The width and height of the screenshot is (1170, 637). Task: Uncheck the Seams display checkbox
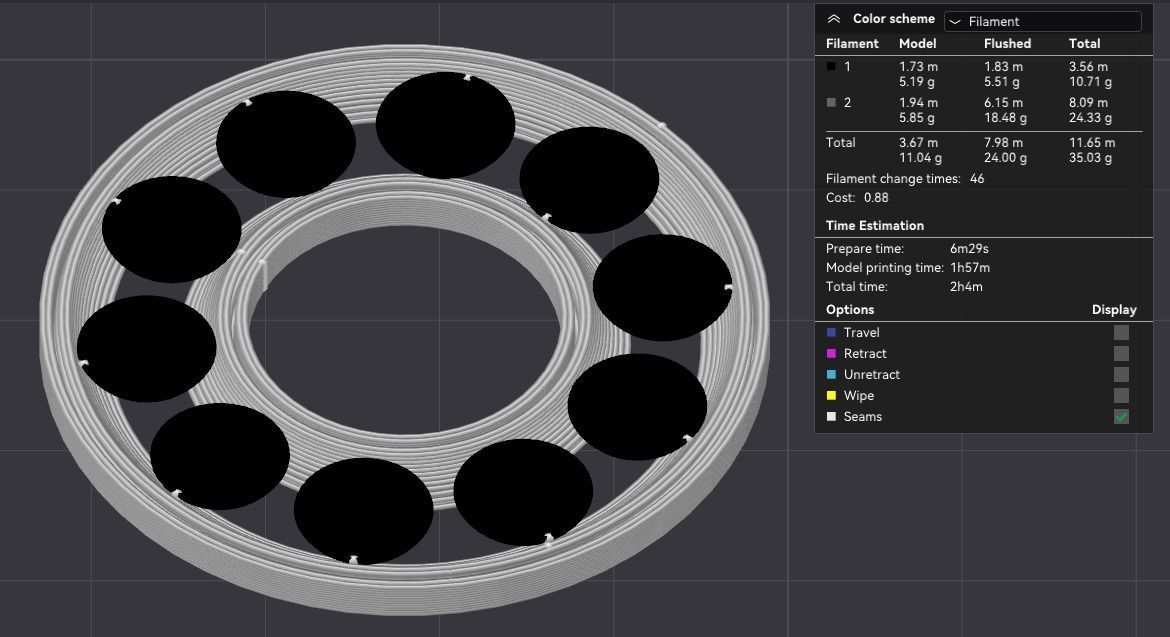click(x=1121, y=416)
